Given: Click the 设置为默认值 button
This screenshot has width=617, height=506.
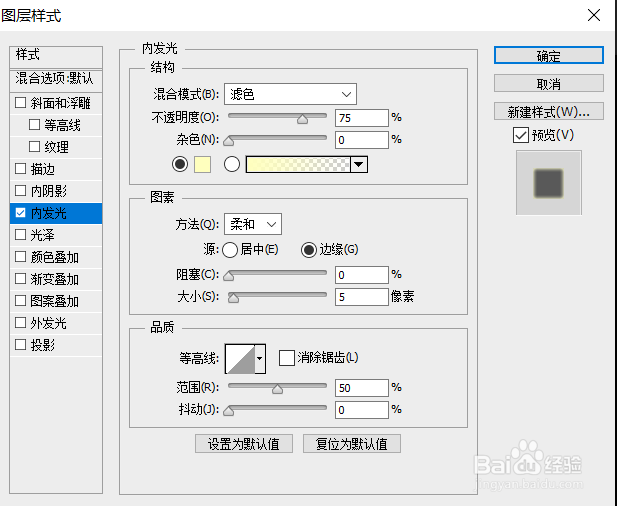Looking at the screenshot, I should (x=244, y=444).
